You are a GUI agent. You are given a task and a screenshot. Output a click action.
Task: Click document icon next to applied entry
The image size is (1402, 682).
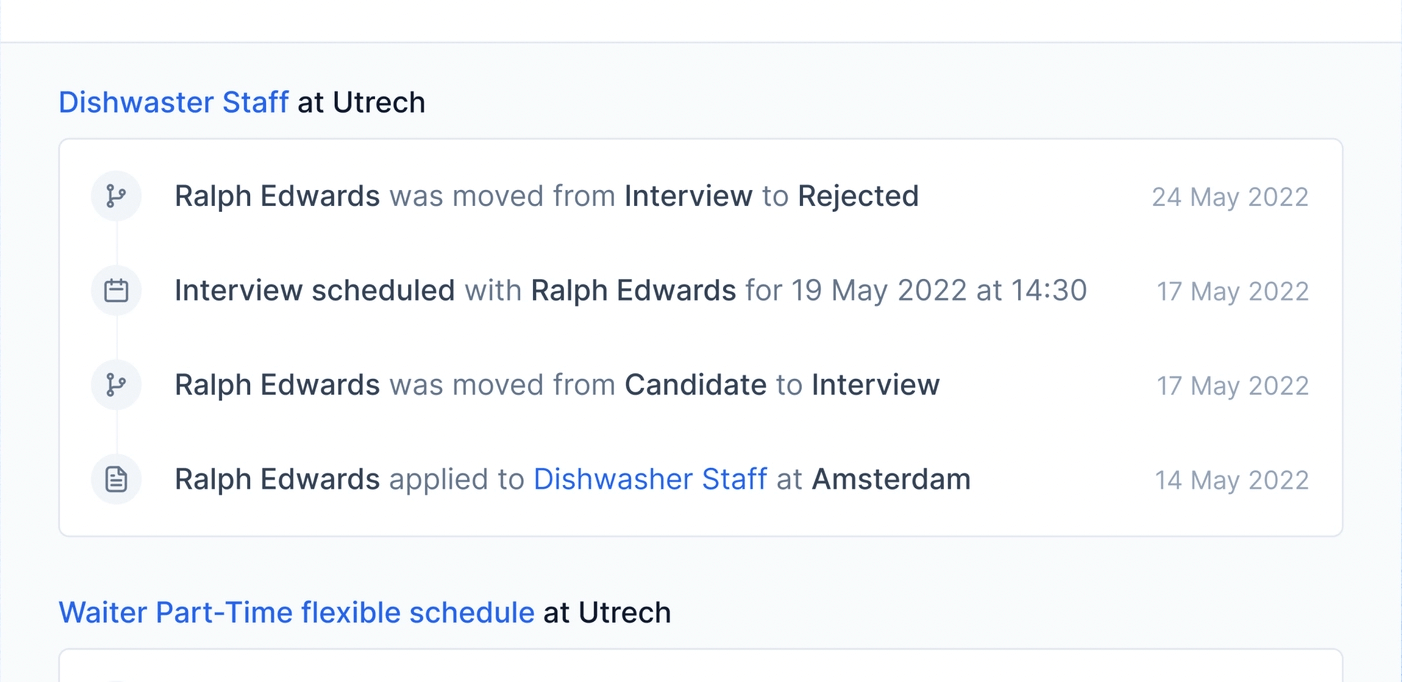(116, 479)
